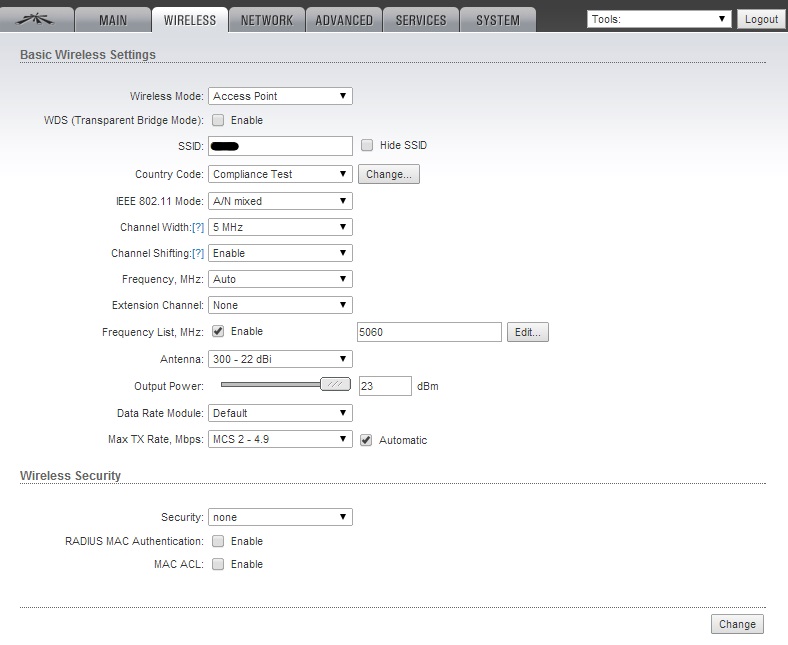This screenshot has width=788, height=645.
Task: Toggle the Frequency List Enable checkbox
Action: click(x=218, y=331)
